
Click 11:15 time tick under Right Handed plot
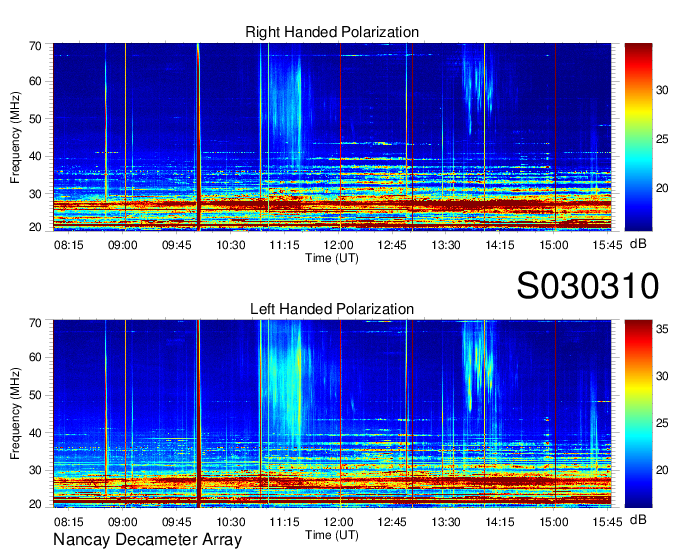coord(284,245)
